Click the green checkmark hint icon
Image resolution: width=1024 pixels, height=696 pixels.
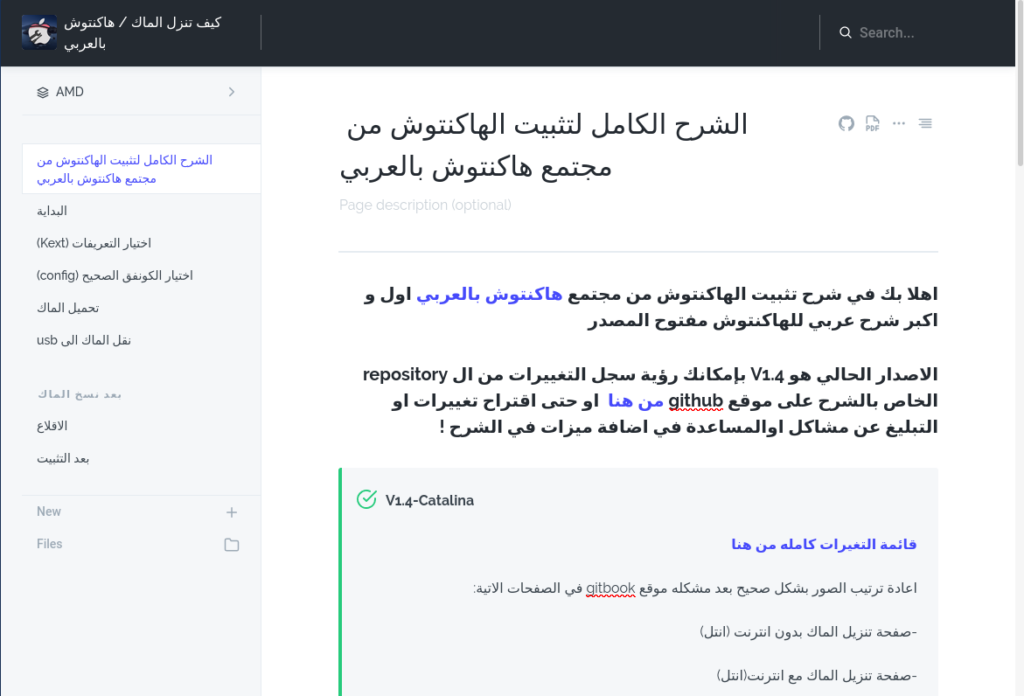[366, 499]
